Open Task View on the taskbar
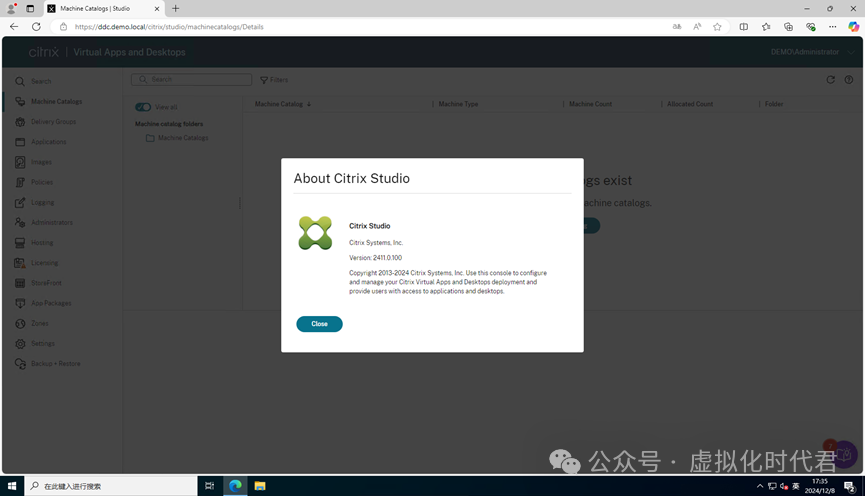The height and width of the screenshot is (496, 865). point(210,486)
